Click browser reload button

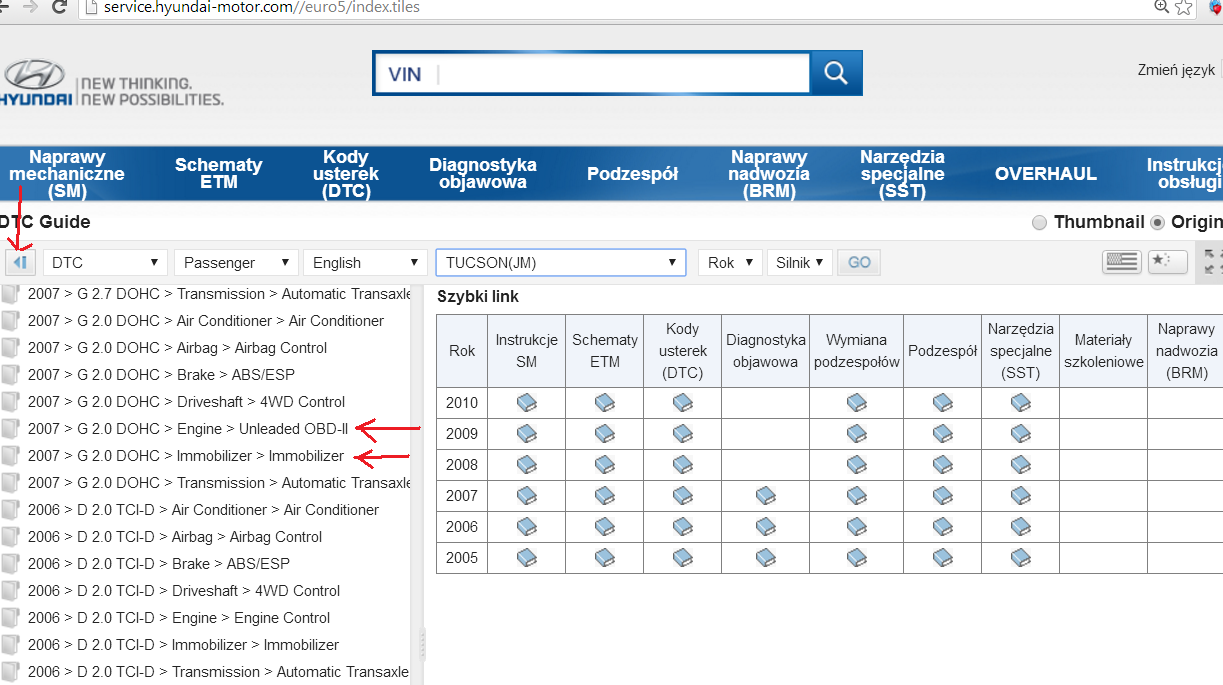(59, 7)
